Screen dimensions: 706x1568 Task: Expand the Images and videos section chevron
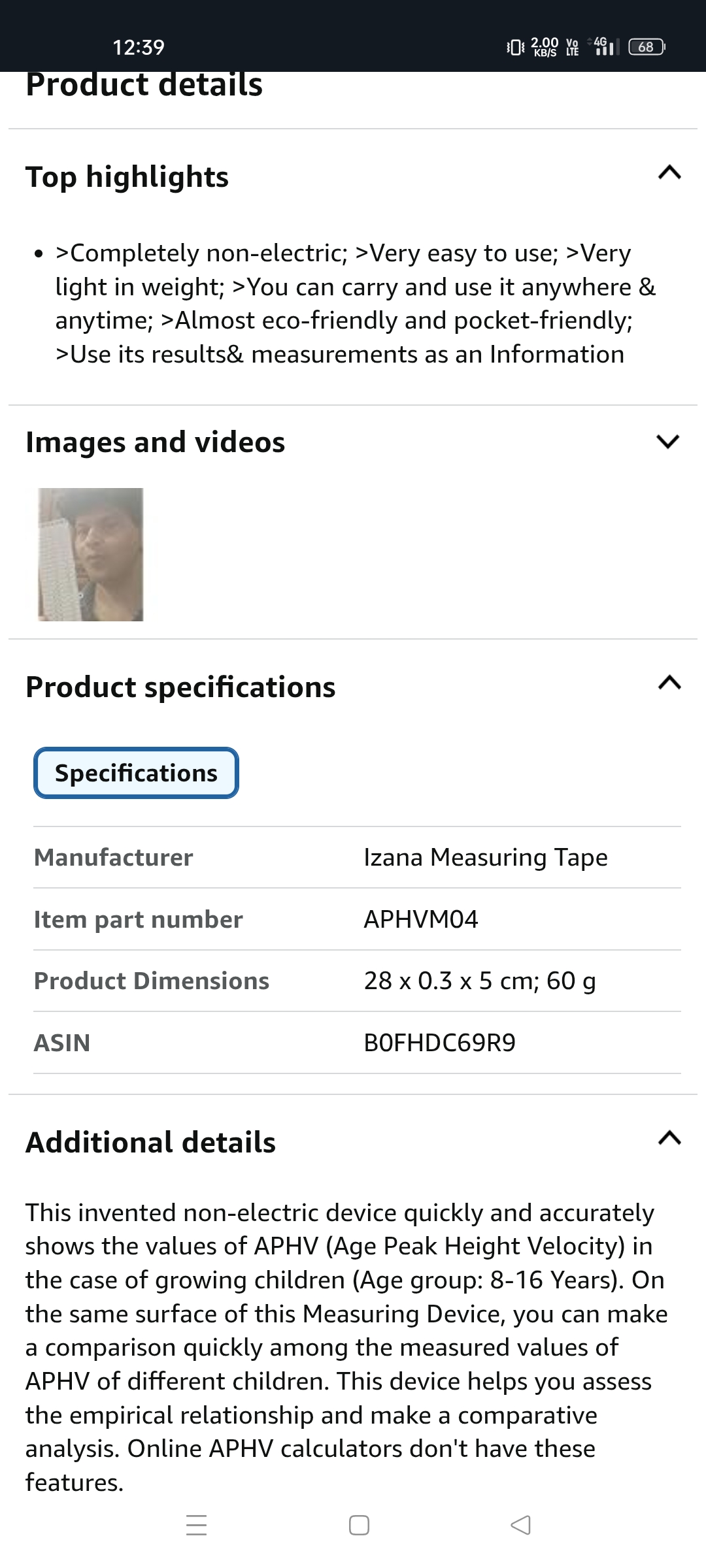pos(668,442)
